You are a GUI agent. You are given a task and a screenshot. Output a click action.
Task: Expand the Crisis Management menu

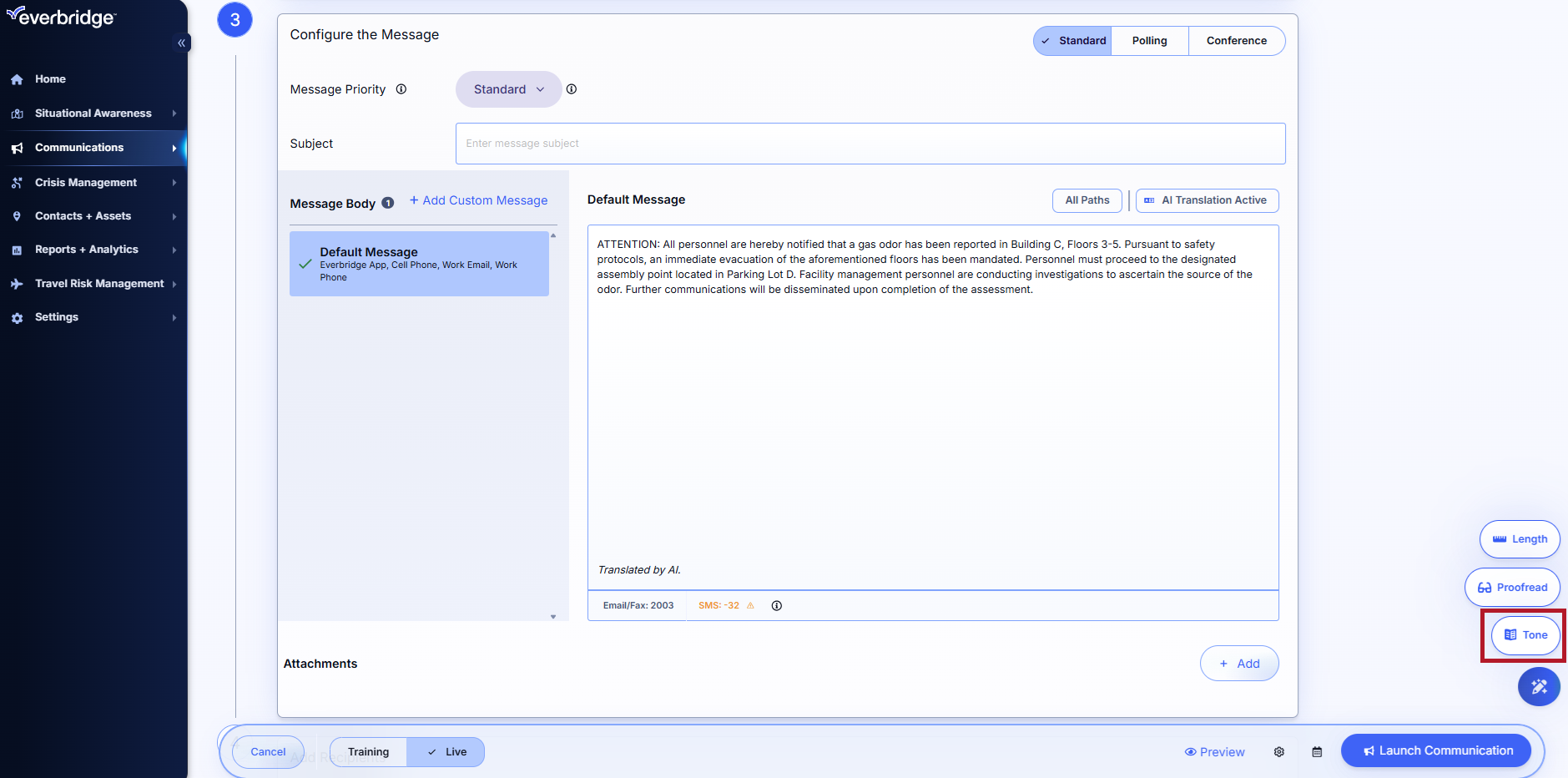coord(86,183)
